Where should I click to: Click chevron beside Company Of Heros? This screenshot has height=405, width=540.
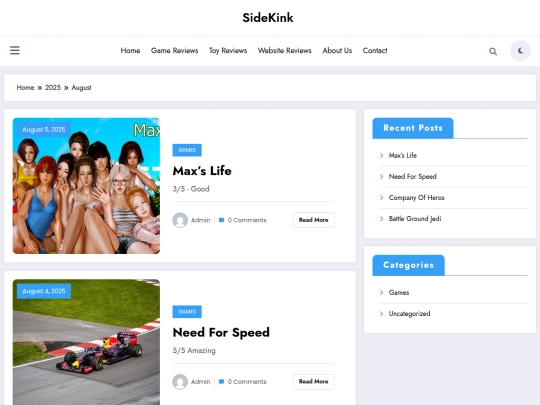coord(381,198)
